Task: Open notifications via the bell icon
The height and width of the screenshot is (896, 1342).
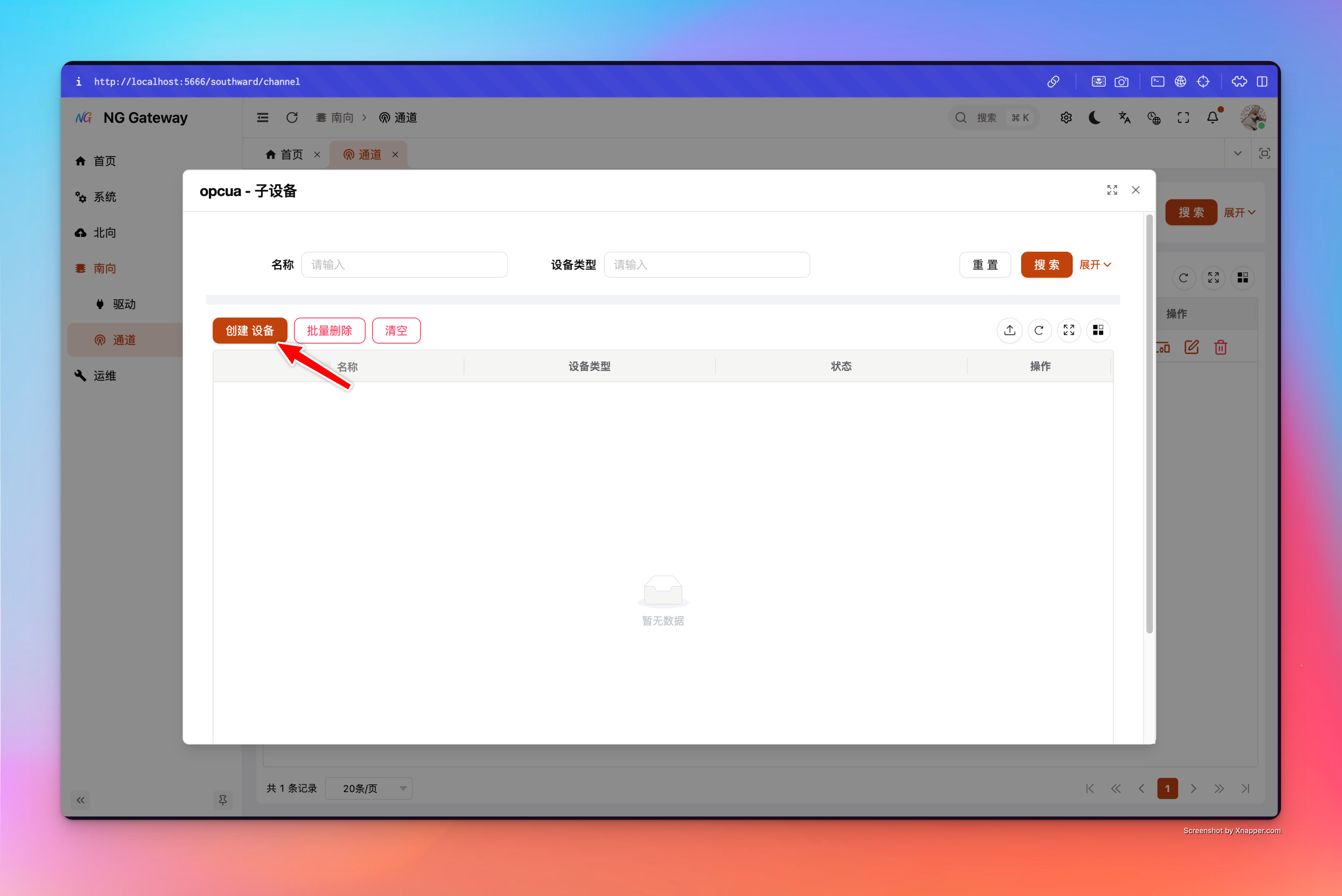Action: [1212, 117]
